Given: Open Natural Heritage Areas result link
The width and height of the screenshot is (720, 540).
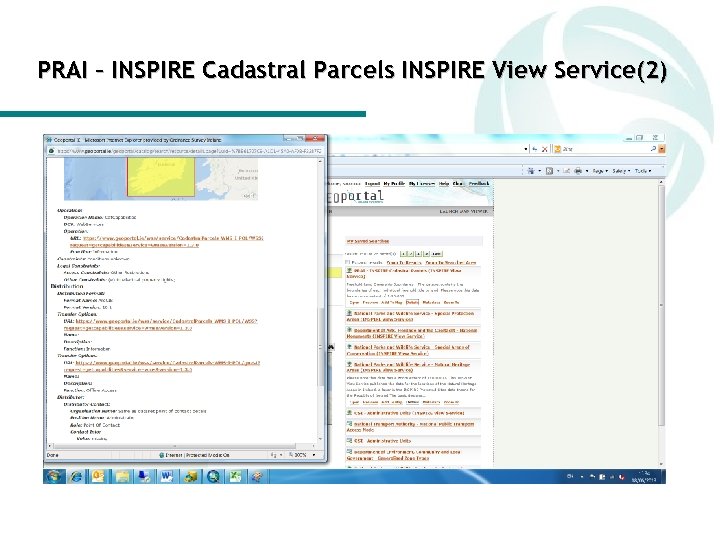Looking at the screenshot, I should pos(408,367).
